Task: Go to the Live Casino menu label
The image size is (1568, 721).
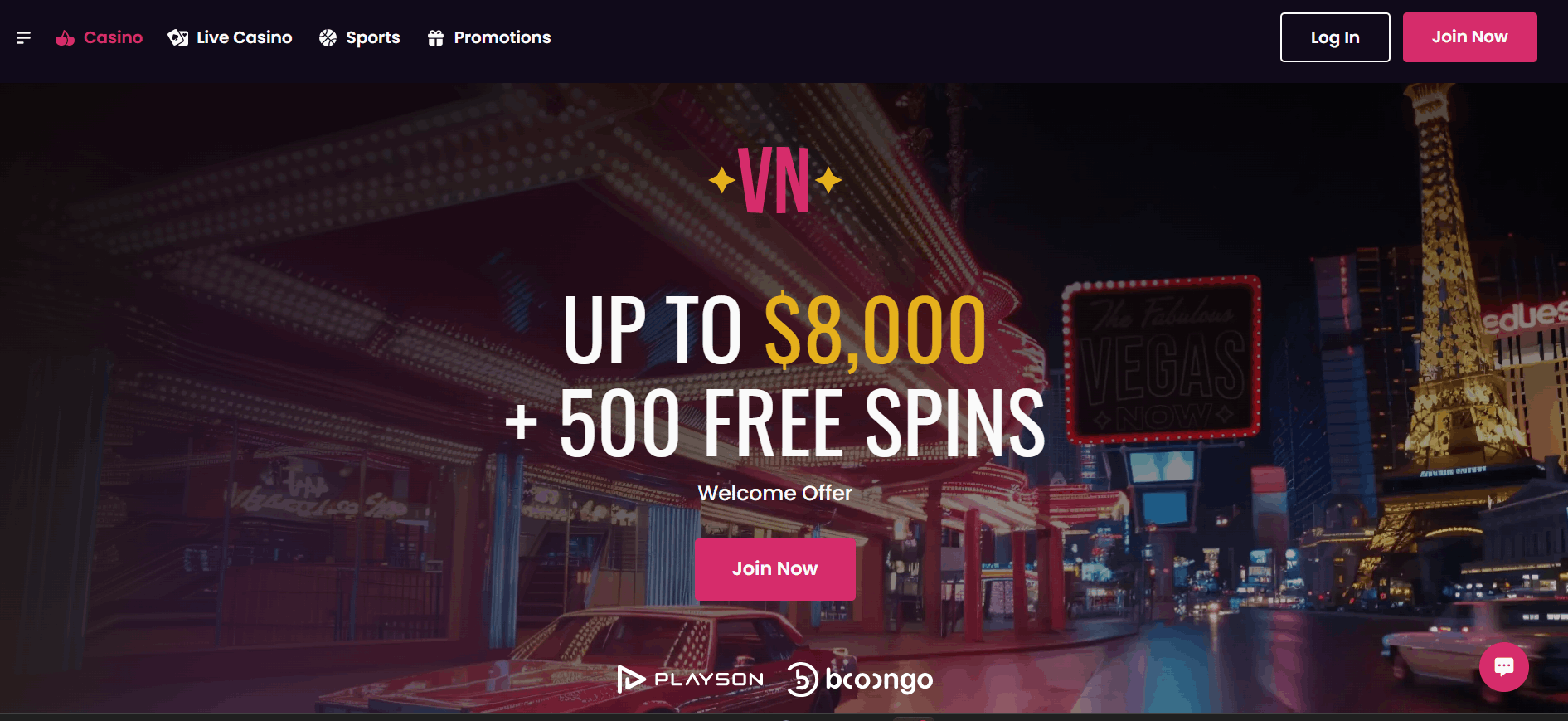Action: click(244, 37)
